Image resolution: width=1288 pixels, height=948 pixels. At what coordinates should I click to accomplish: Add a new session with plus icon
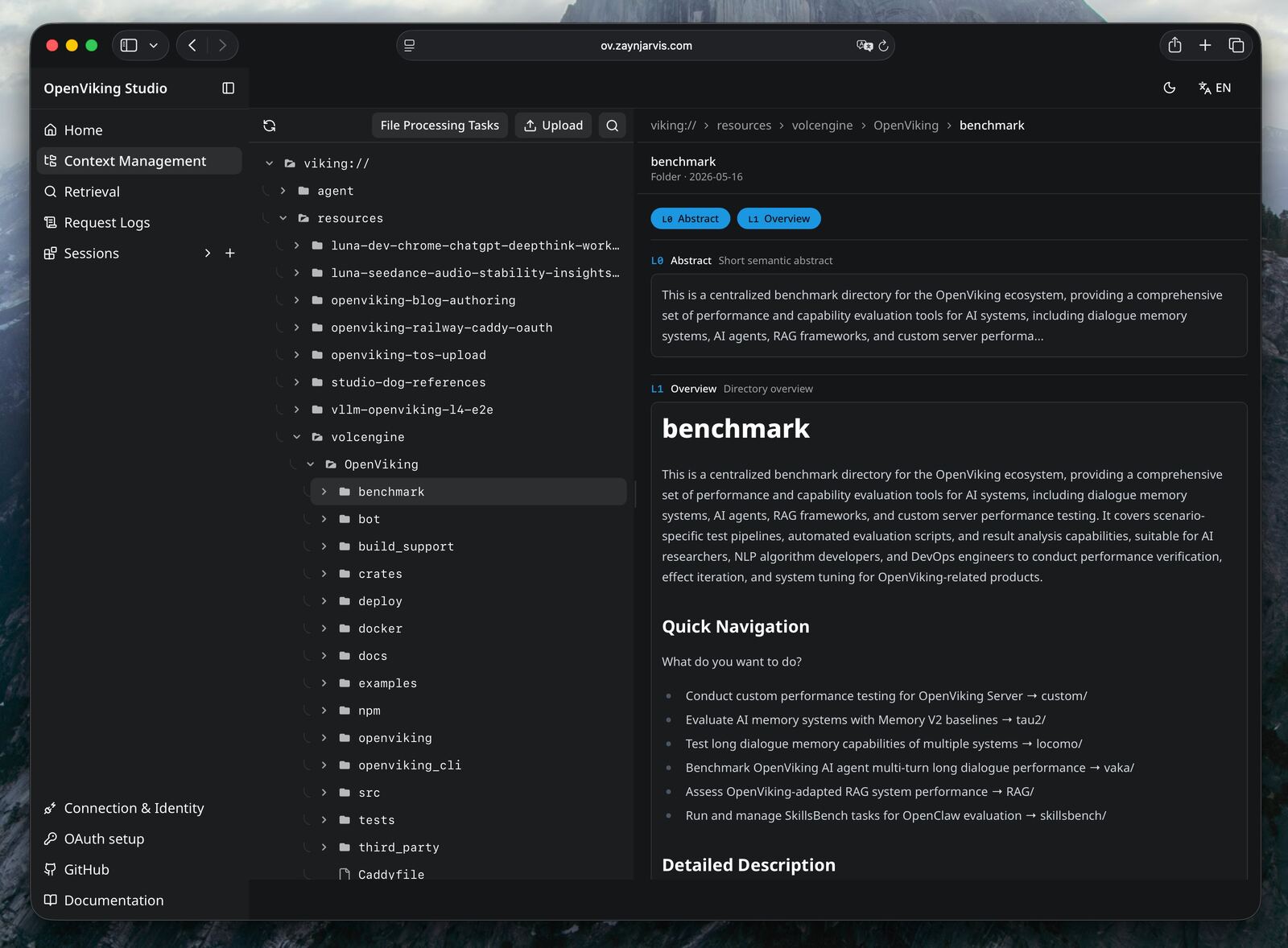tap(229, 253)
